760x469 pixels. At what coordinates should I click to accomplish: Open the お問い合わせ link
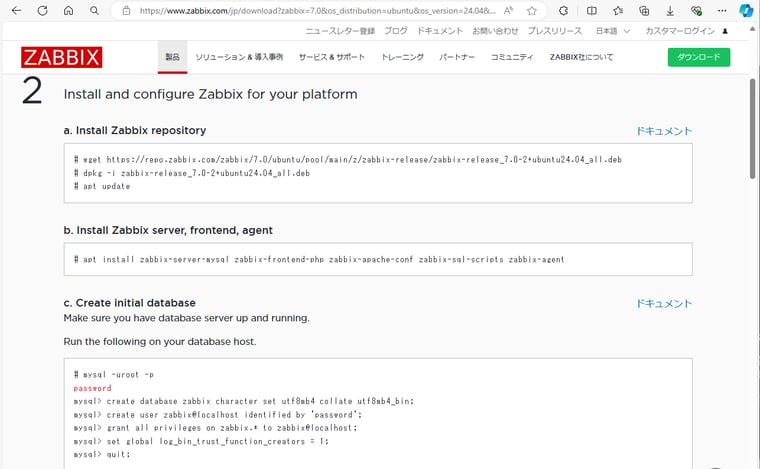(x=495, y=31)
